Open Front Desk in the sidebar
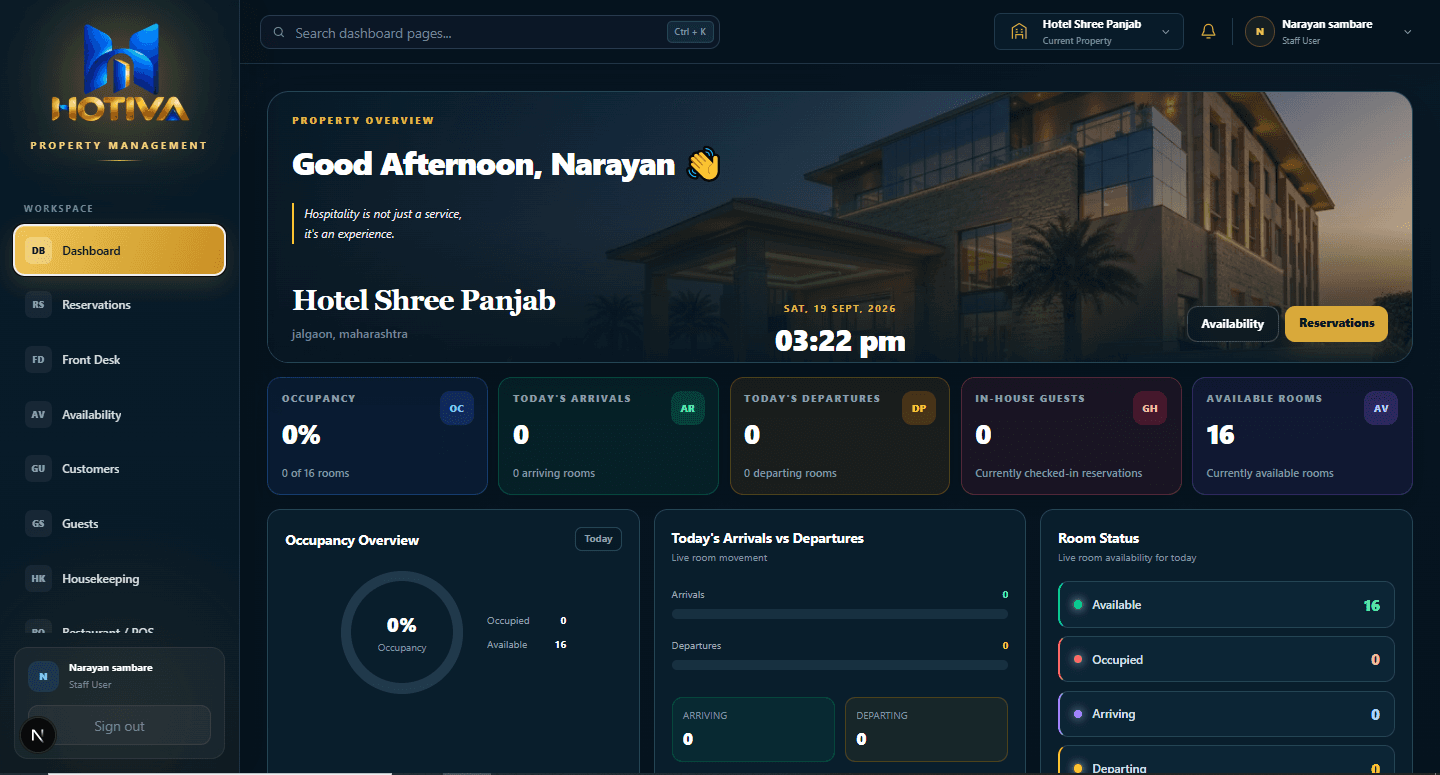The width and height of the screenshot is (1440, 775). click(119, 360)
